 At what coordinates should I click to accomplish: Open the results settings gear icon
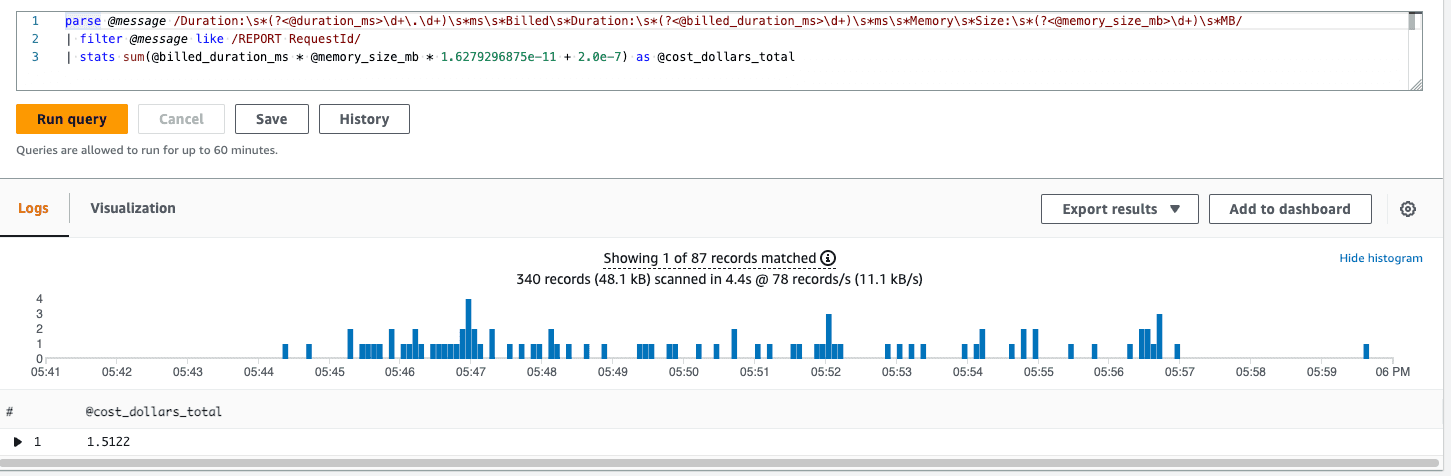[1408, 209]
